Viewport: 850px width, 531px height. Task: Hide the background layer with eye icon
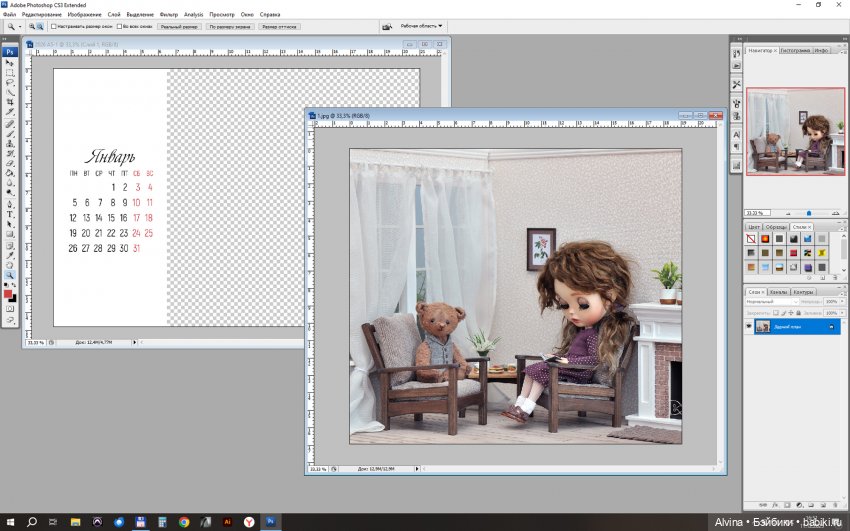(x=750, y=327)
